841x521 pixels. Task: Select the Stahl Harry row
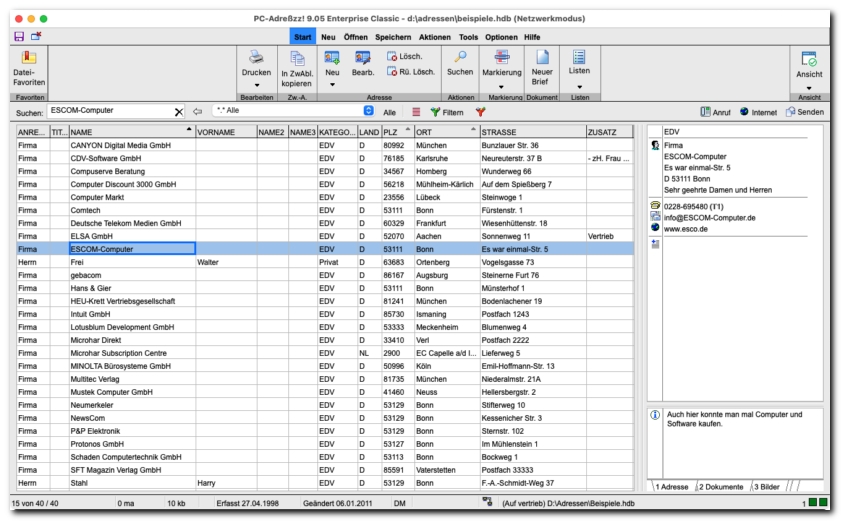[325, 483]
